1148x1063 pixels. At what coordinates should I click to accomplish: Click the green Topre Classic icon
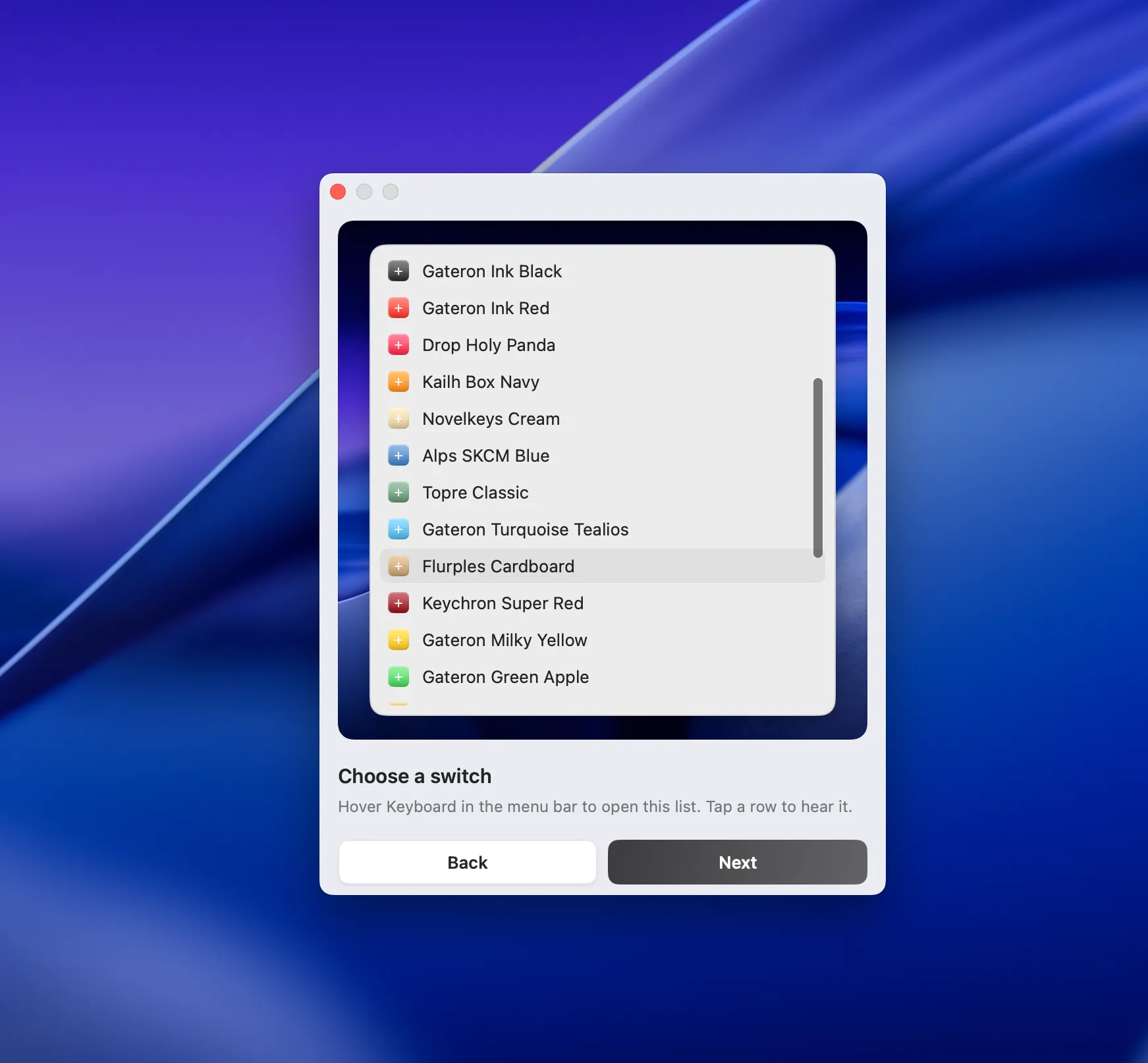click(398, 493)
